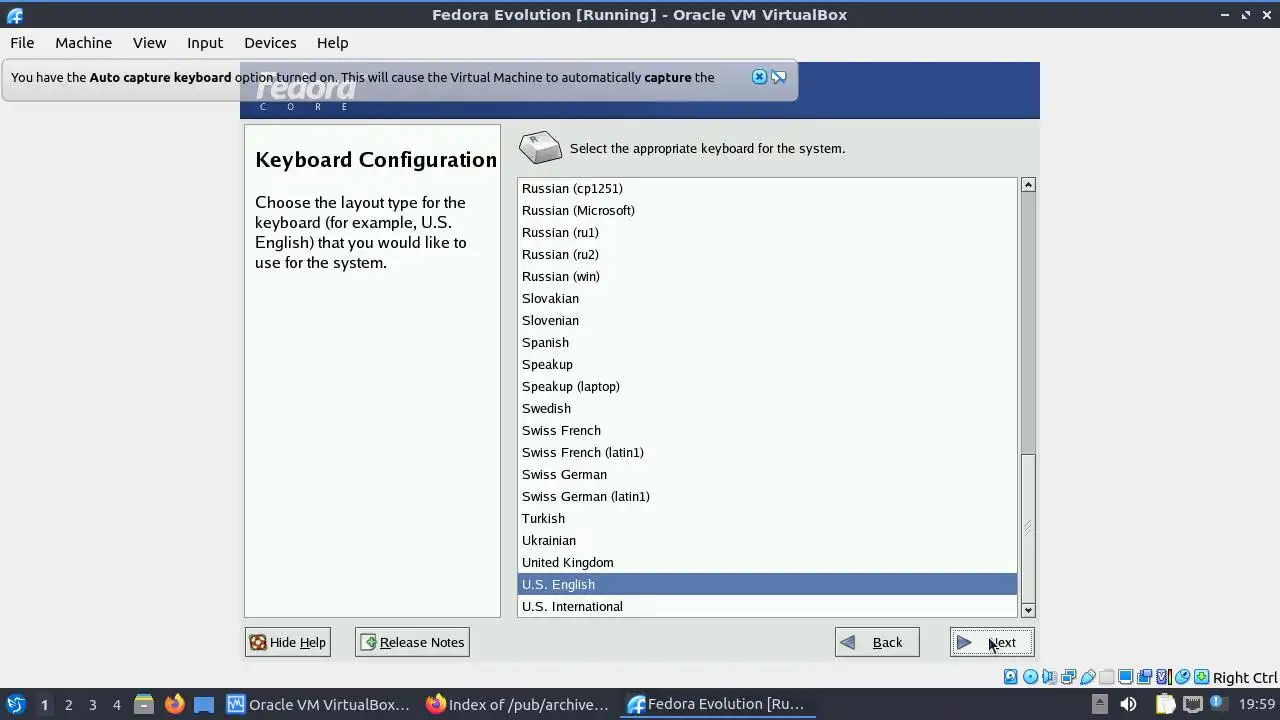
Task: Open the mouse integration status icon
Action: pyautogui.click(x=1182, y=677)
